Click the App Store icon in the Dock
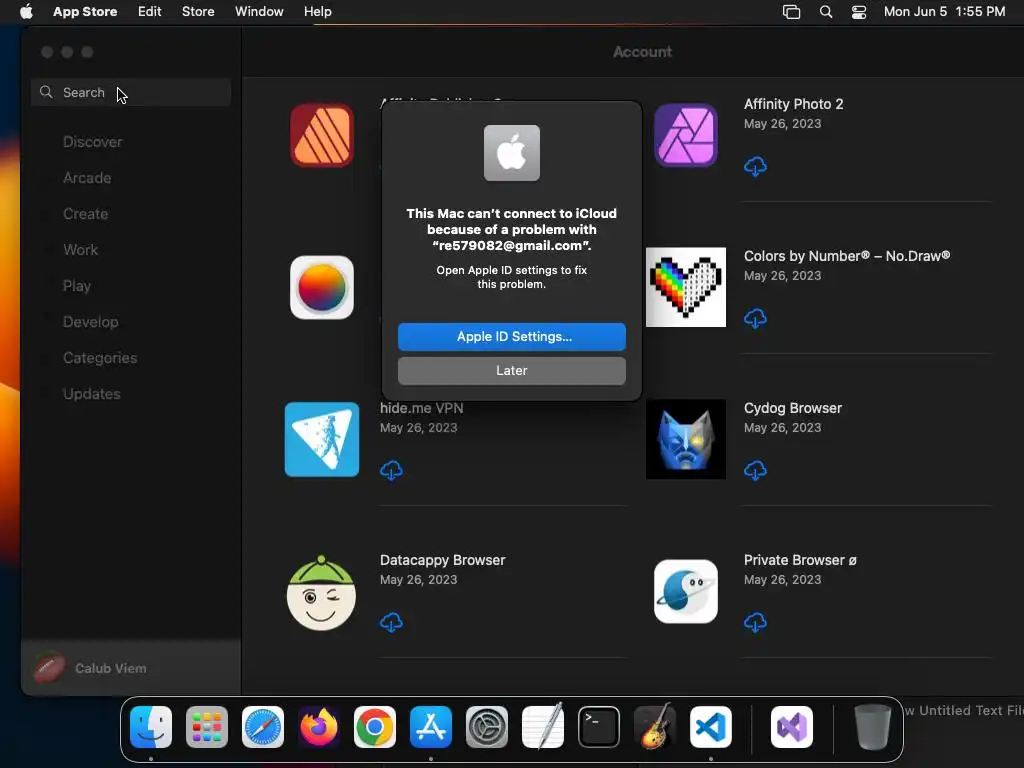The image size is (1024, 768). click(431, 727)
